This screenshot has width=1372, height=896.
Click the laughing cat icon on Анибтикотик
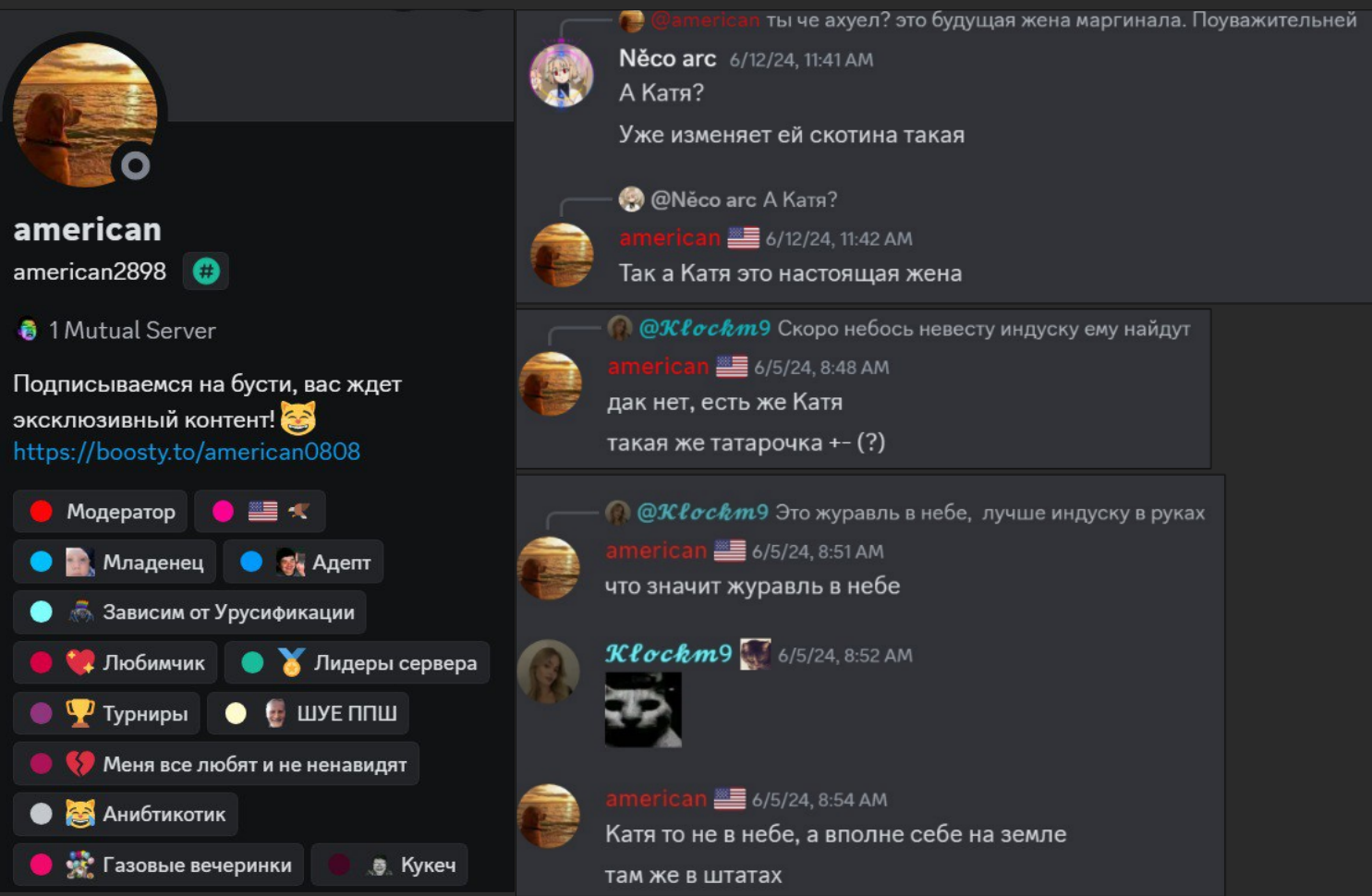pos(80,814)
